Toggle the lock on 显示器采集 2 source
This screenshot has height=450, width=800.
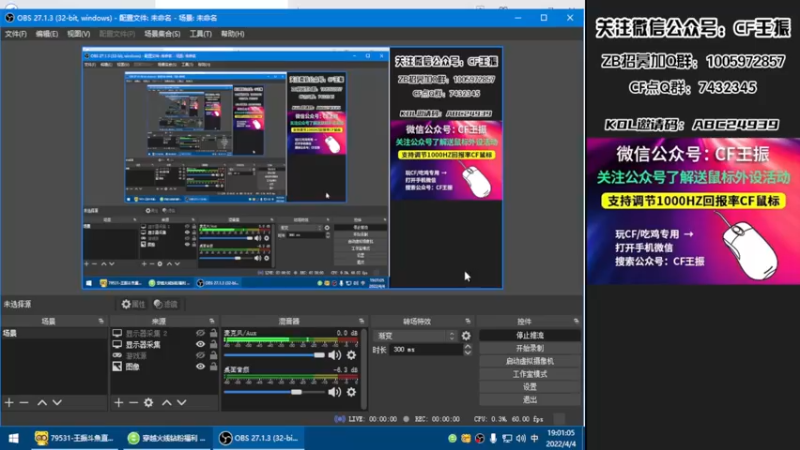pos(213,333)
